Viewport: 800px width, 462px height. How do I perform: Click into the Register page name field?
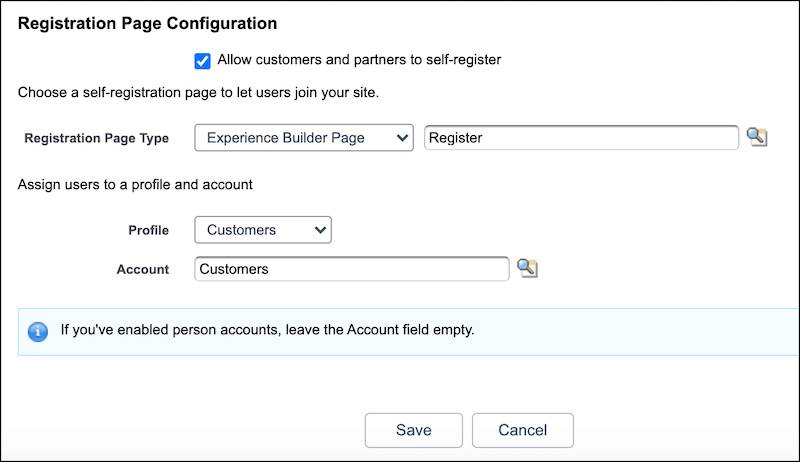click(x=581, y=138)
